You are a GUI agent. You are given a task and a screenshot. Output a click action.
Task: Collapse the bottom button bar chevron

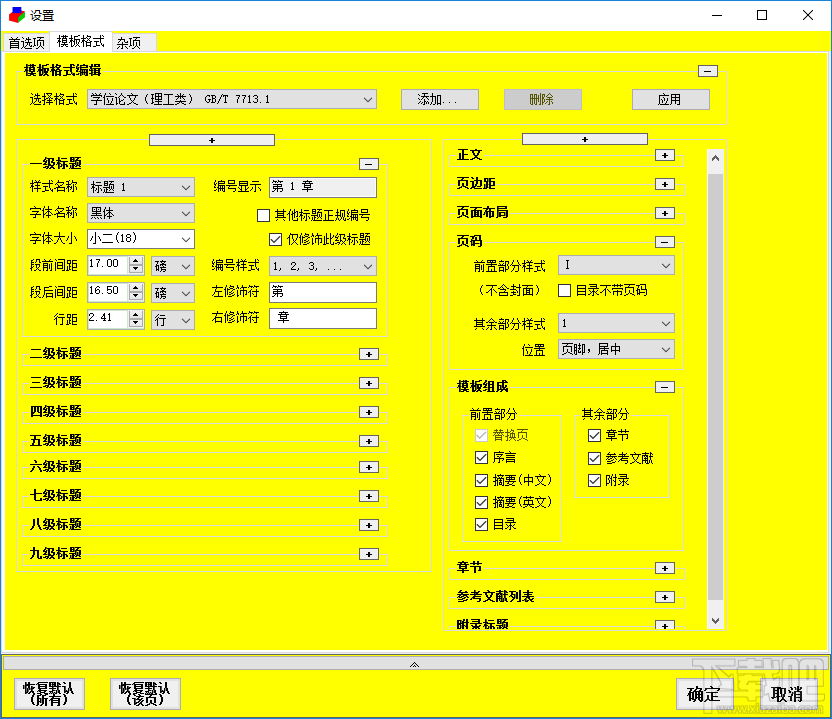pos(414,664)
